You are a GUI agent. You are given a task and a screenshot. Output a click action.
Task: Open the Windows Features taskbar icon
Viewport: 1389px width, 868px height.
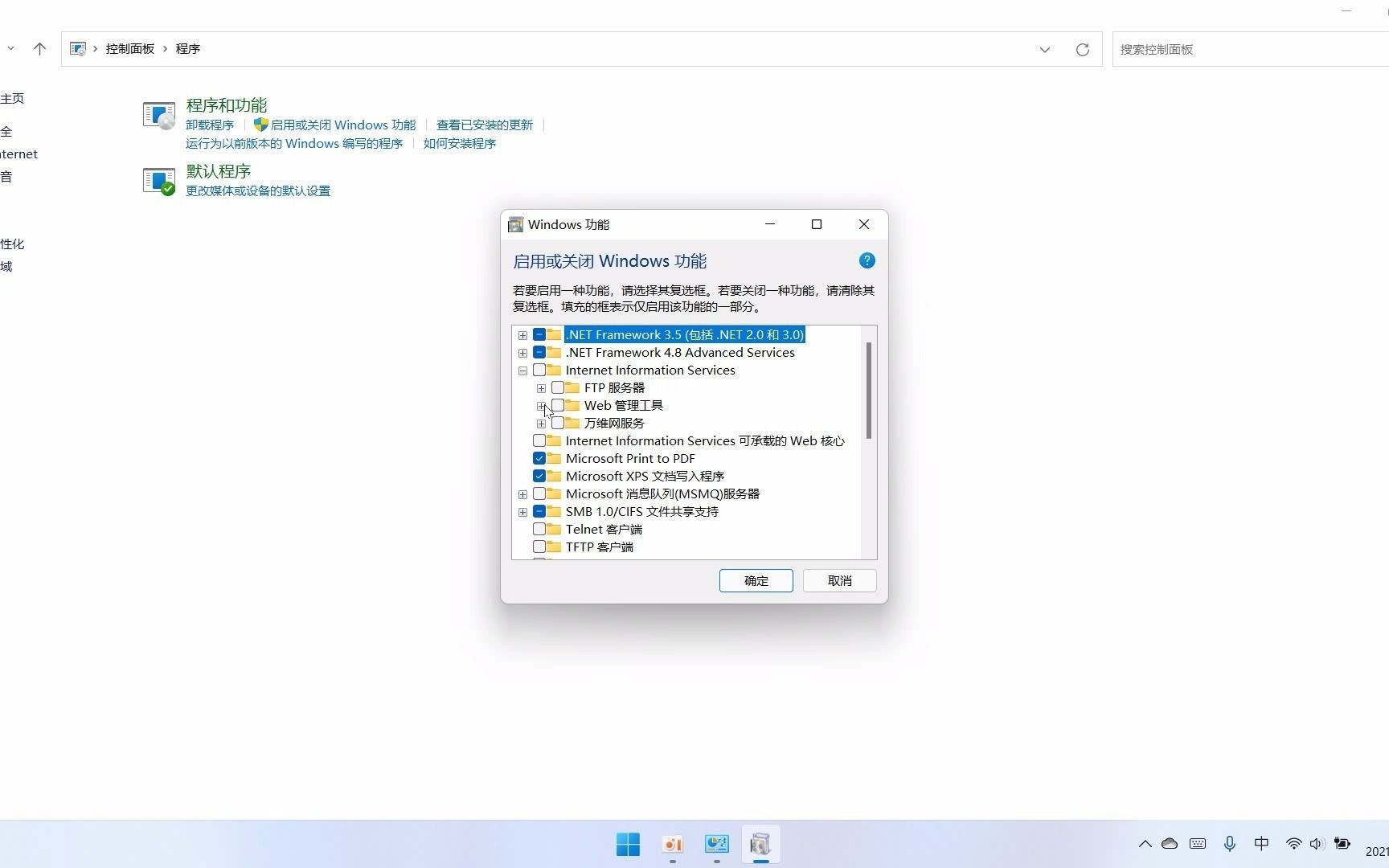click(760, 844)
